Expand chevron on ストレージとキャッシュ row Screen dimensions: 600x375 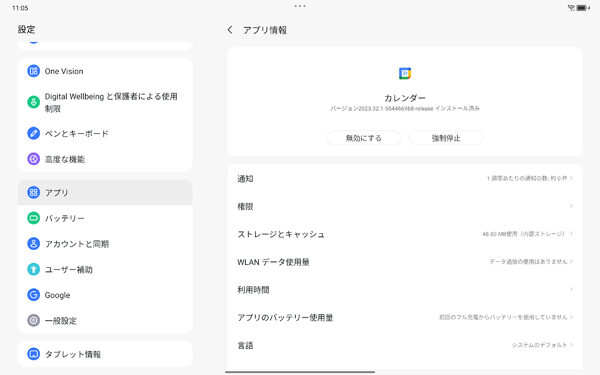pyautogui.click(x=571, y=233)
